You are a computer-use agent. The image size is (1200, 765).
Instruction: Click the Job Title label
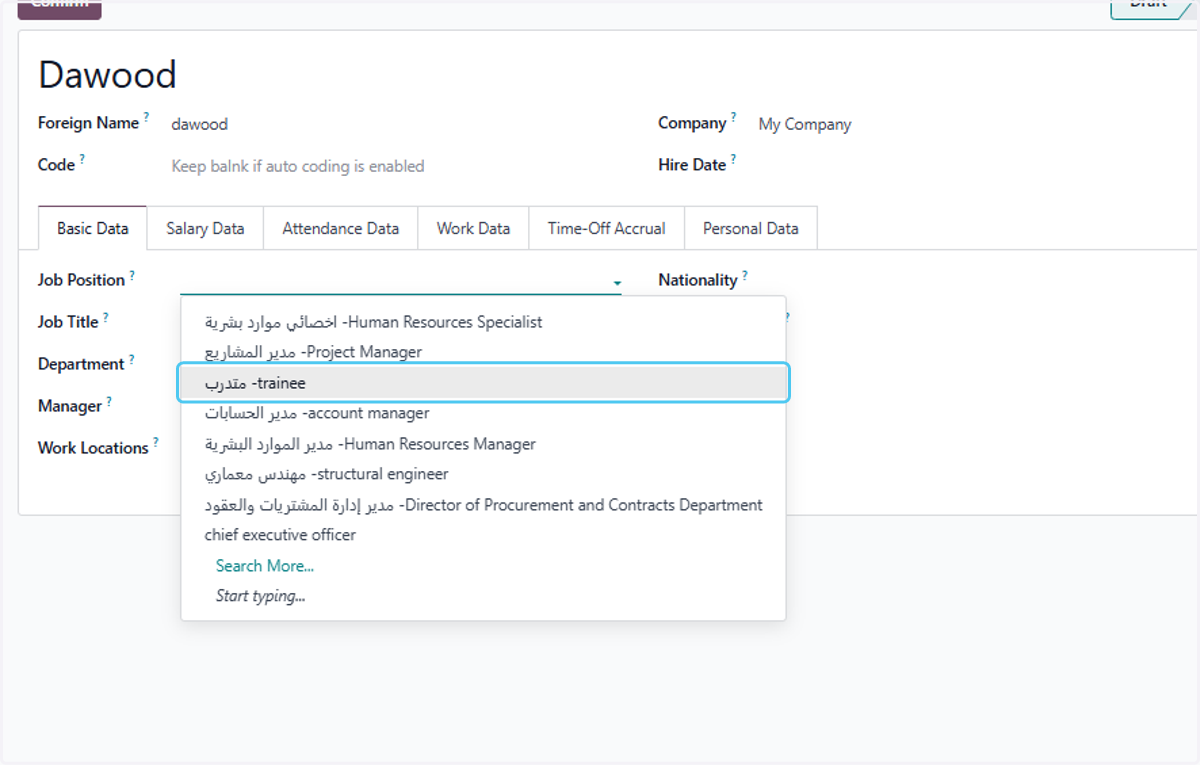pyautogui.click(x=68, y=322)
